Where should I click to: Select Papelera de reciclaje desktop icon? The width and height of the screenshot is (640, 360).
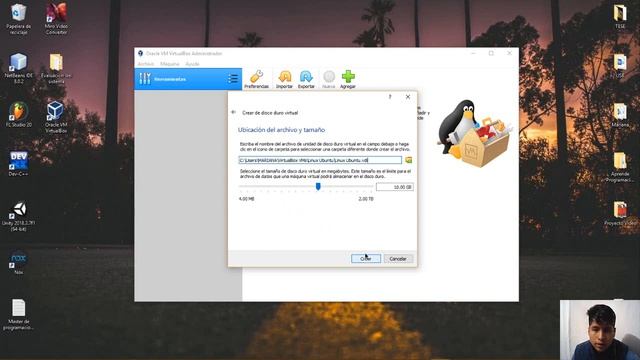[x=18, y=19]
